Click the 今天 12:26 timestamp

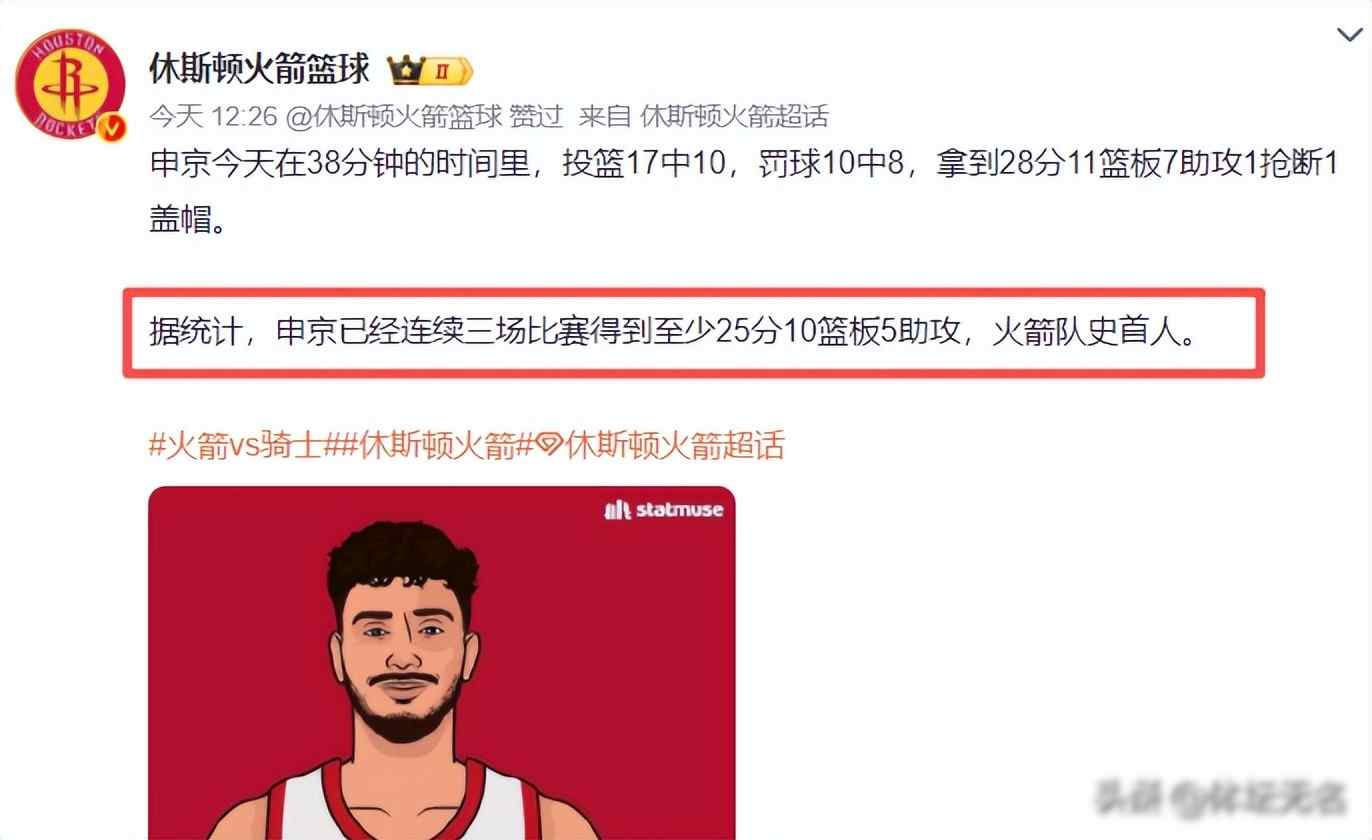tap(213, 117)
